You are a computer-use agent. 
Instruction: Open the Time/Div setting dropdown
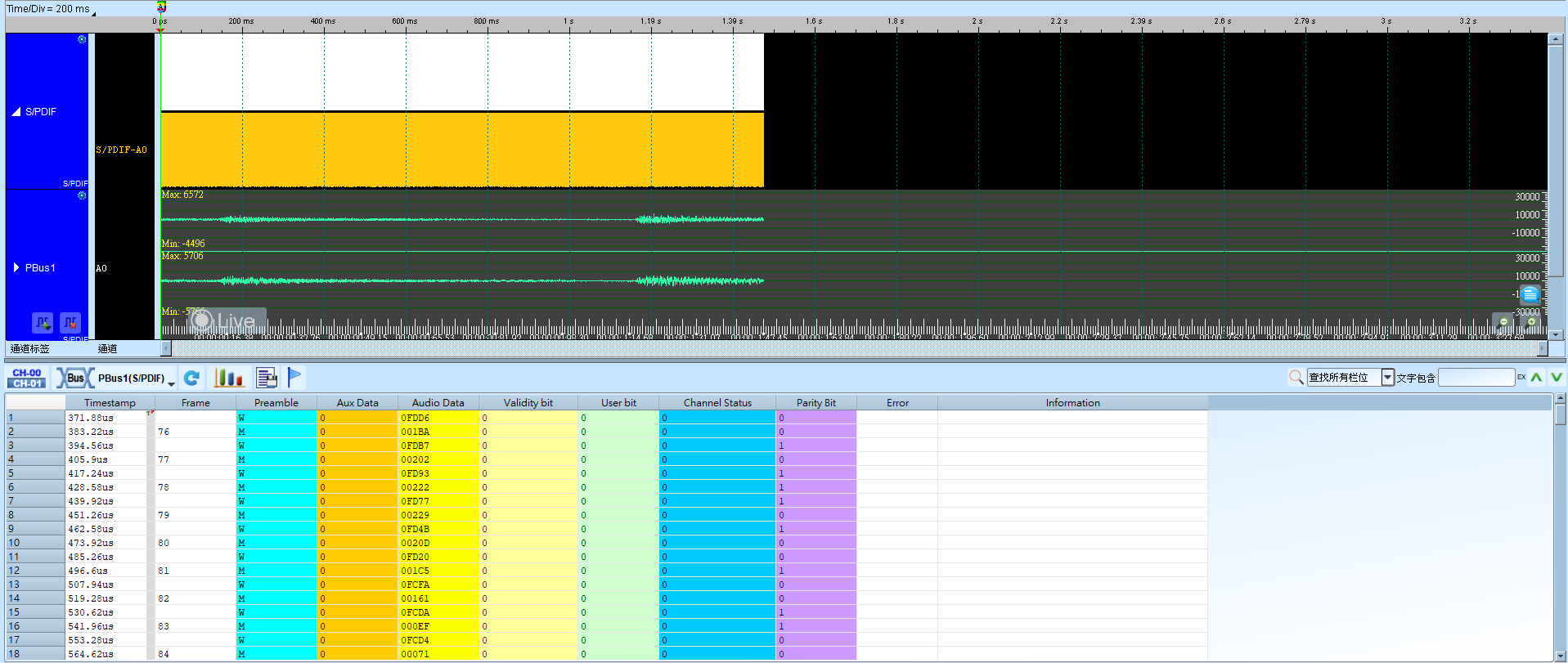[x=51, y=9]
